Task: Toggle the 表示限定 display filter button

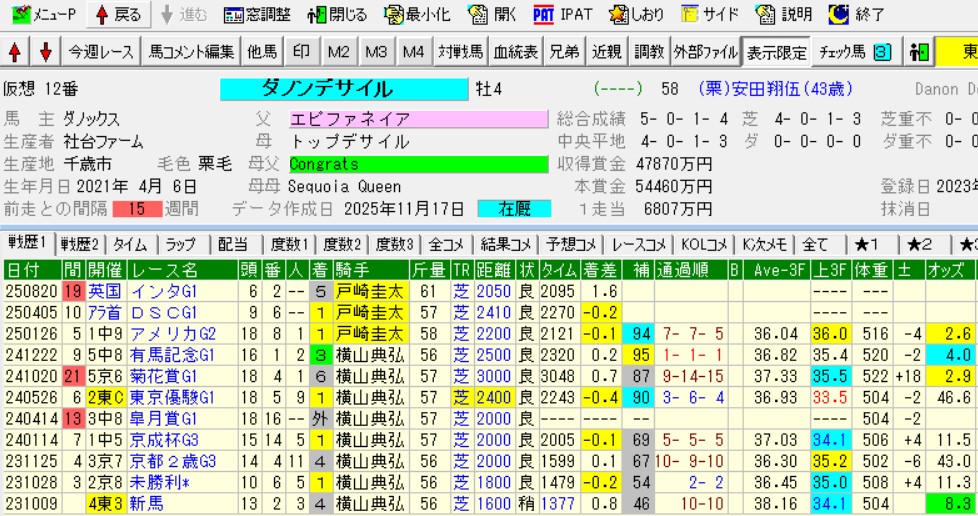Action: point(775,53)
